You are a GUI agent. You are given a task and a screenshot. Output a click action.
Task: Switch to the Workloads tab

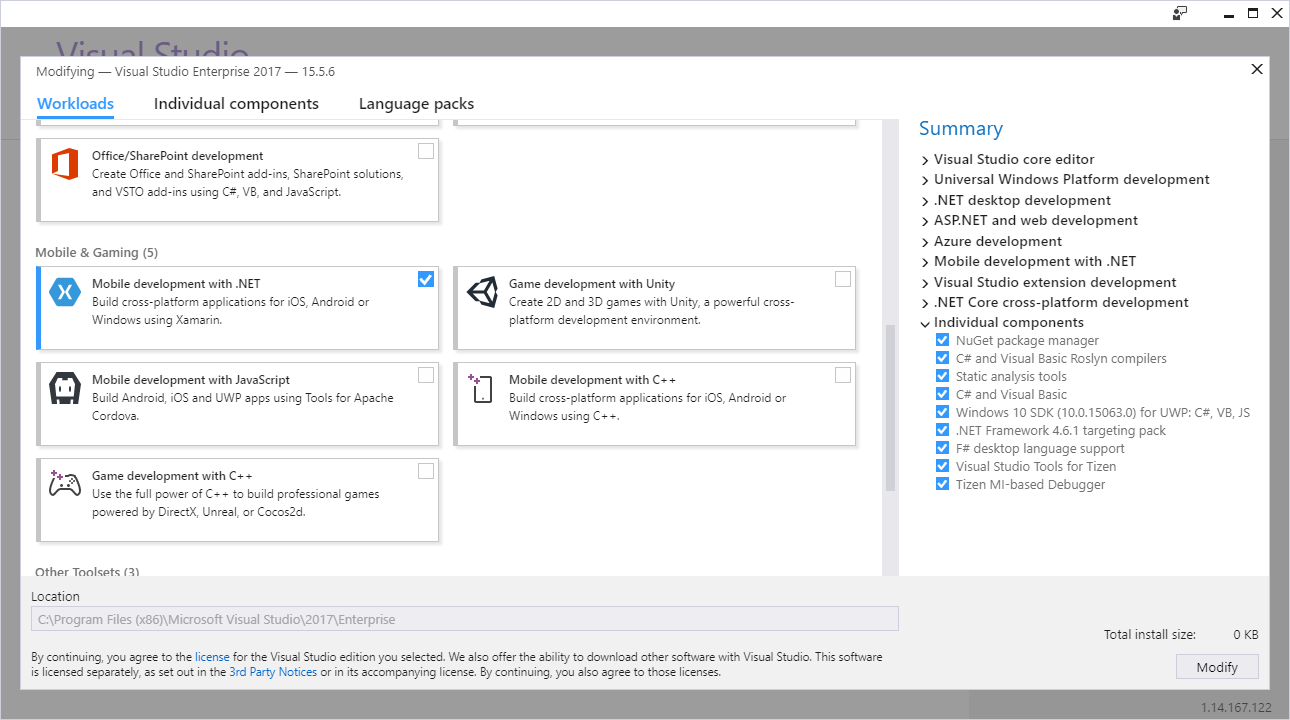75,104
